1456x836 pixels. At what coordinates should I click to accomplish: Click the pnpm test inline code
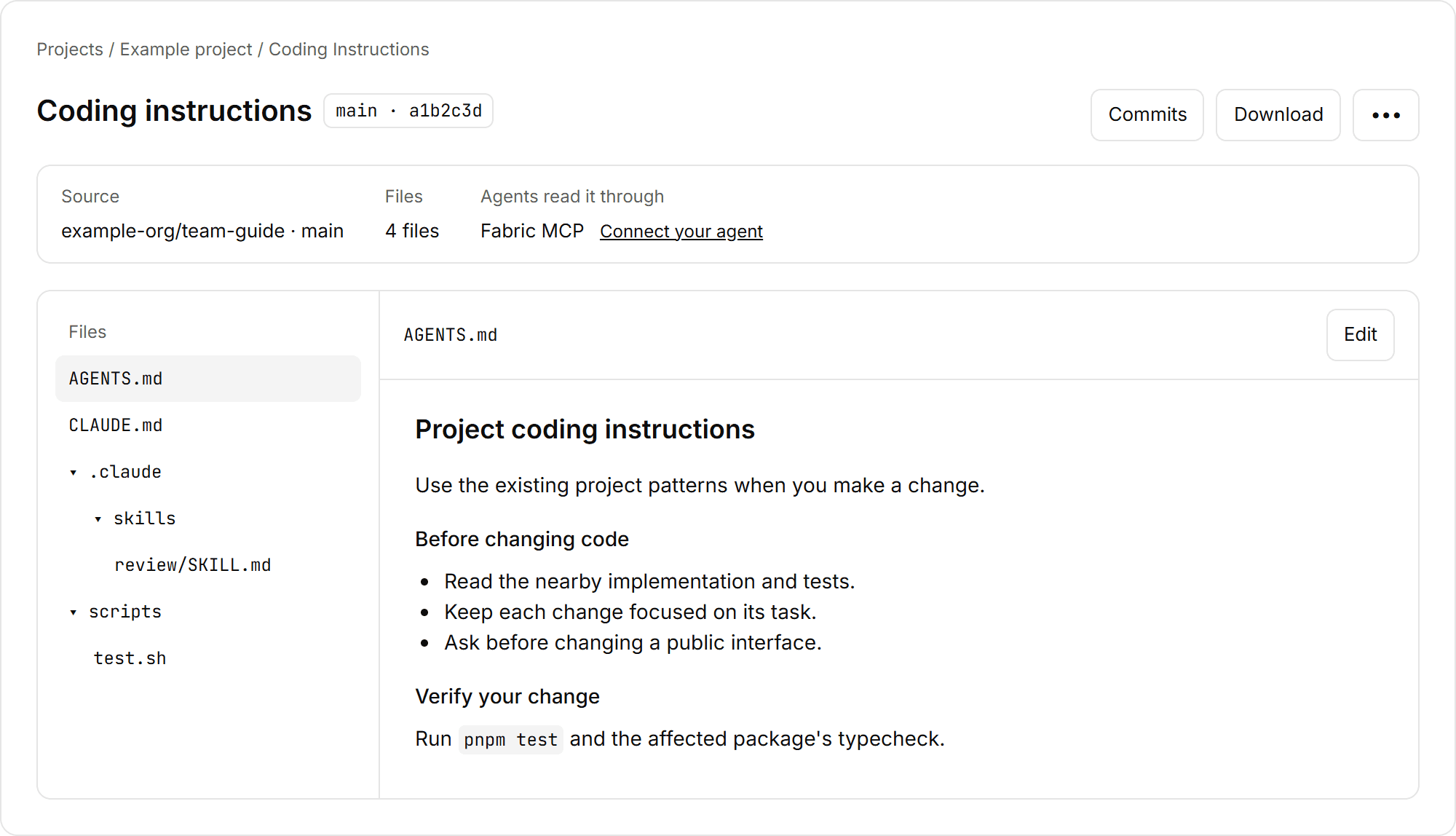[511, 740]
